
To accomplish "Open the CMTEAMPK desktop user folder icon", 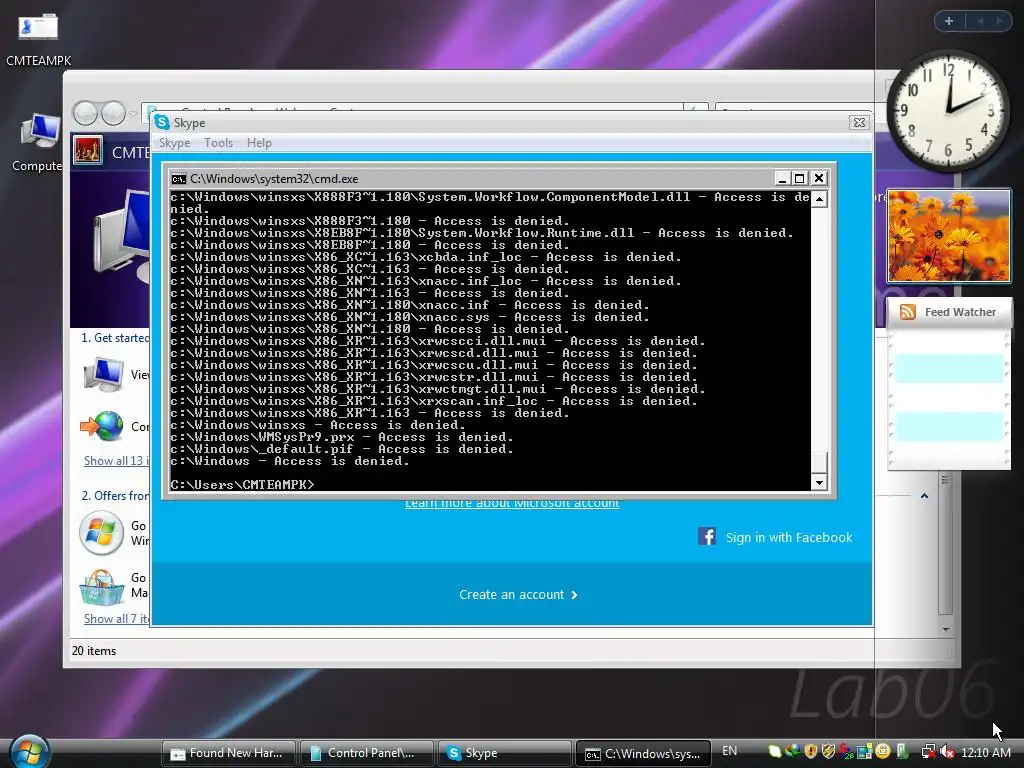I will pos(38,29).
